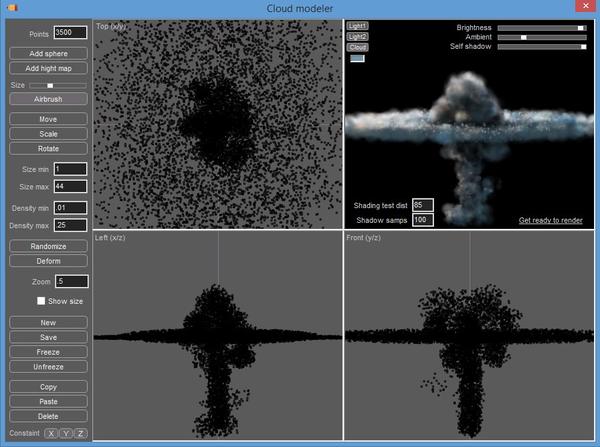Unfreeze the points

(x=48, y=367)
